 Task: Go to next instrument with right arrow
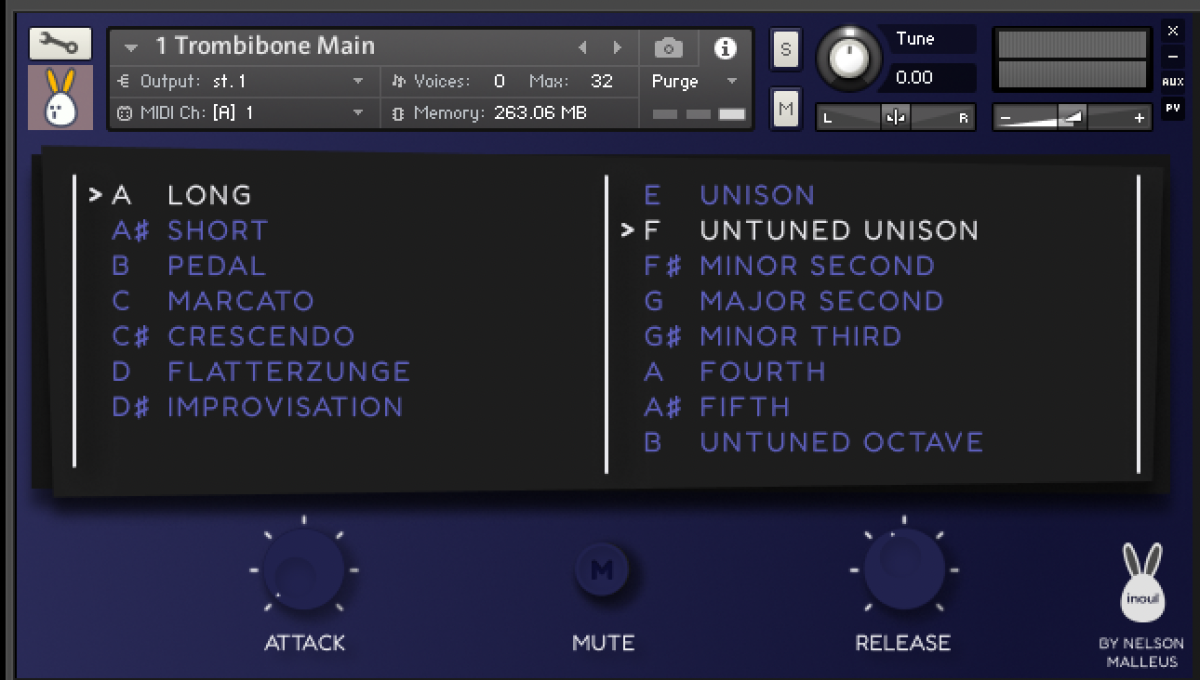(617, 47)
